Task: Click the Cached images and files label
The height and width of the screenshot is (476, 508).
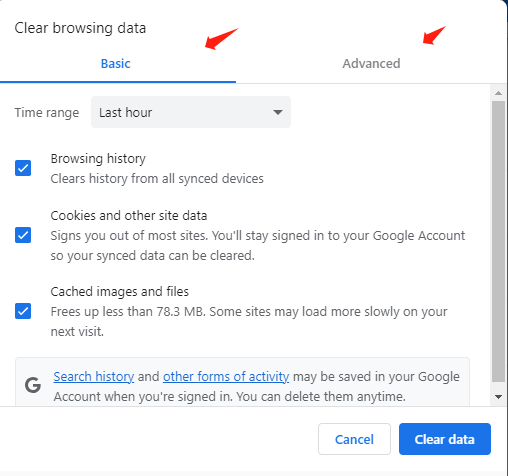Action: 120,292
